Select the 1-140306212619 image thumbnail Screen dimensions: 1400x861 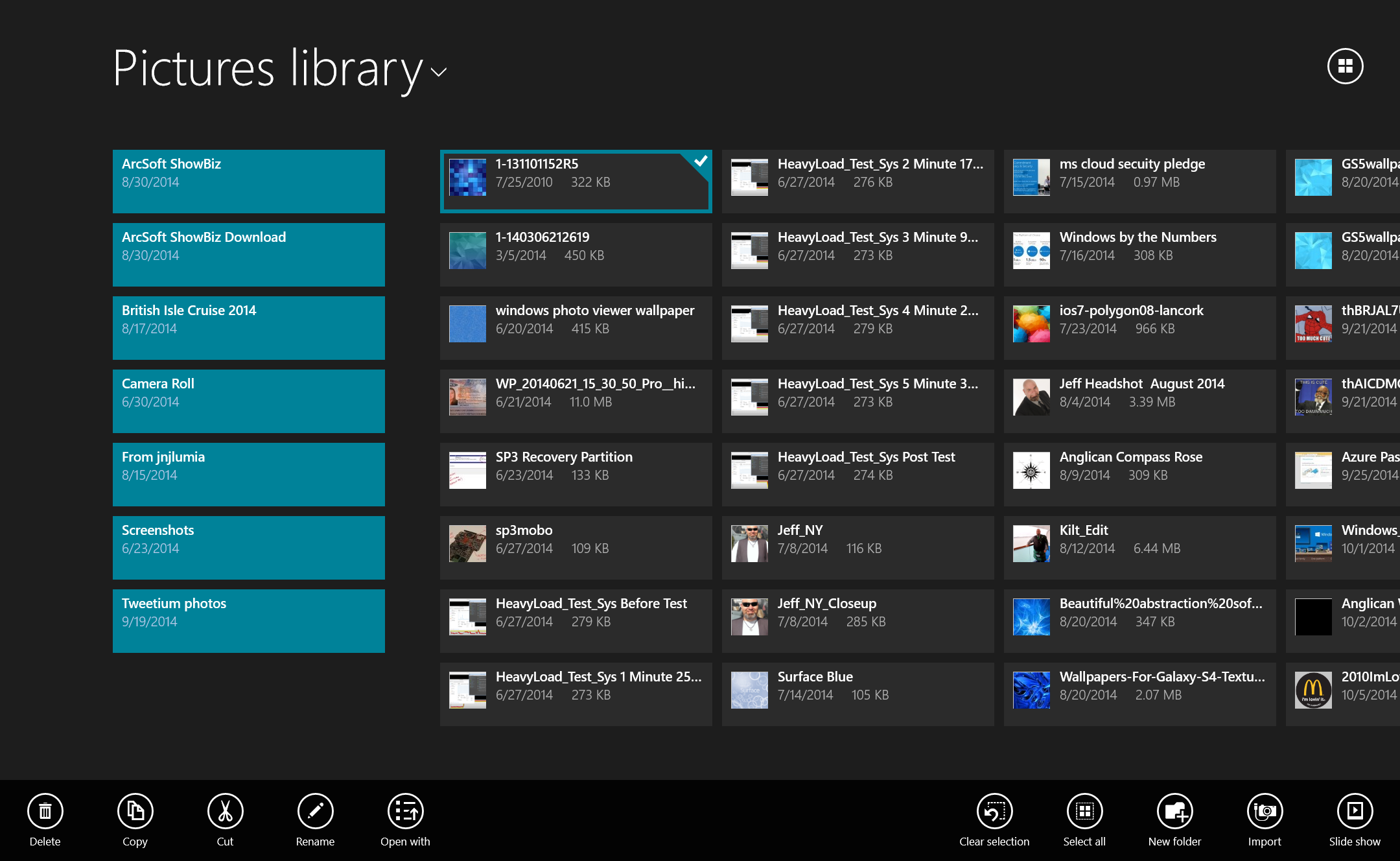pos(467,250)
